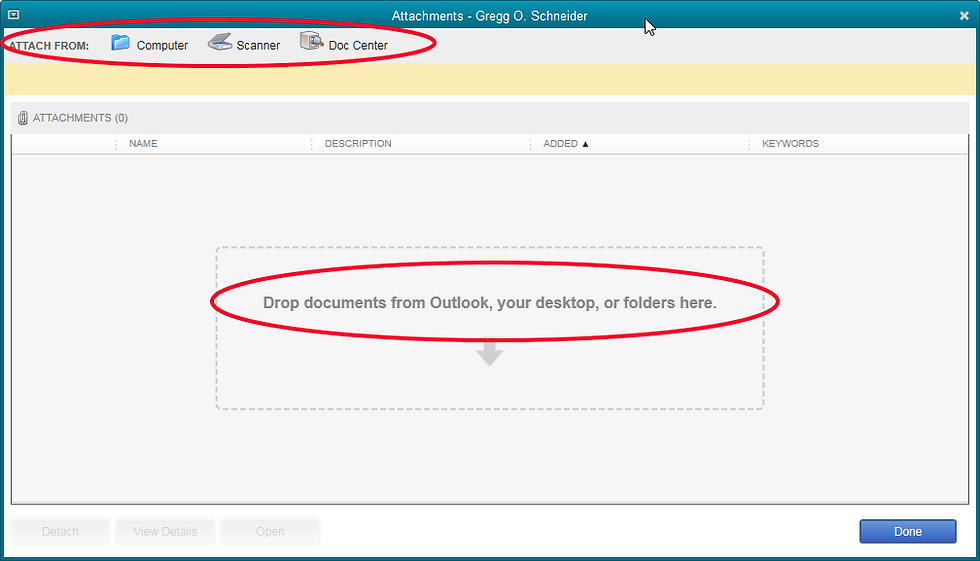Click the gray down arrow in the drop zone
Screen dimensions: 980x561
pos(489,353)
